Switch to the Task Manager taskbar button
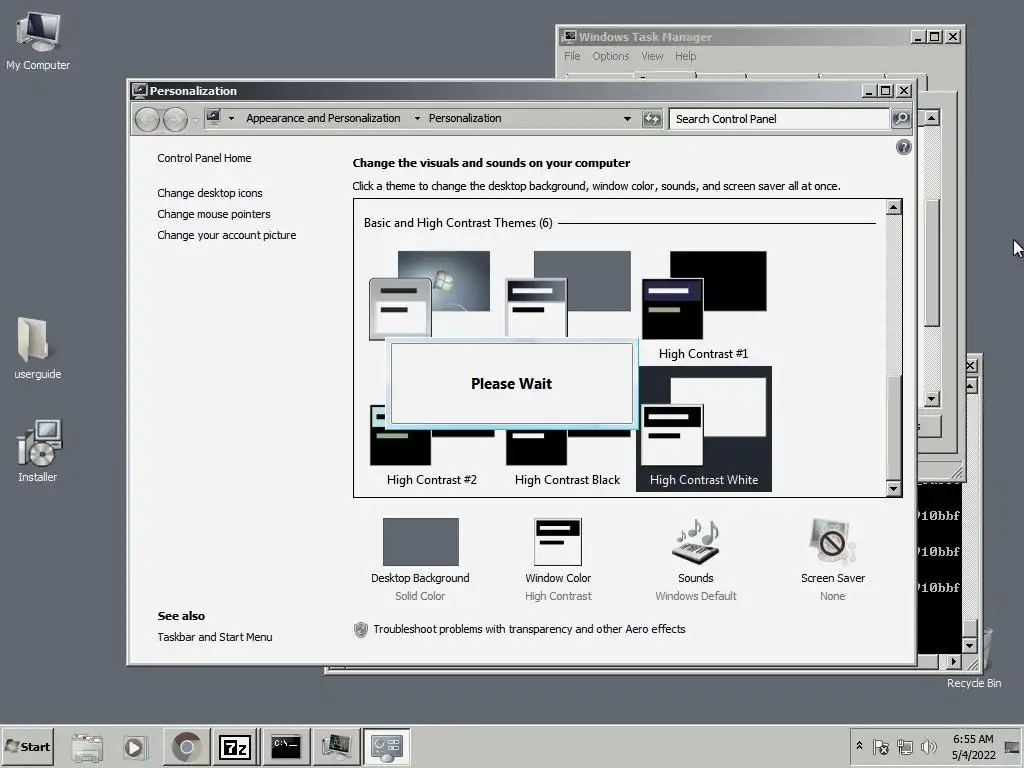This screenshot has width=1024, height=768. point(336,746)
